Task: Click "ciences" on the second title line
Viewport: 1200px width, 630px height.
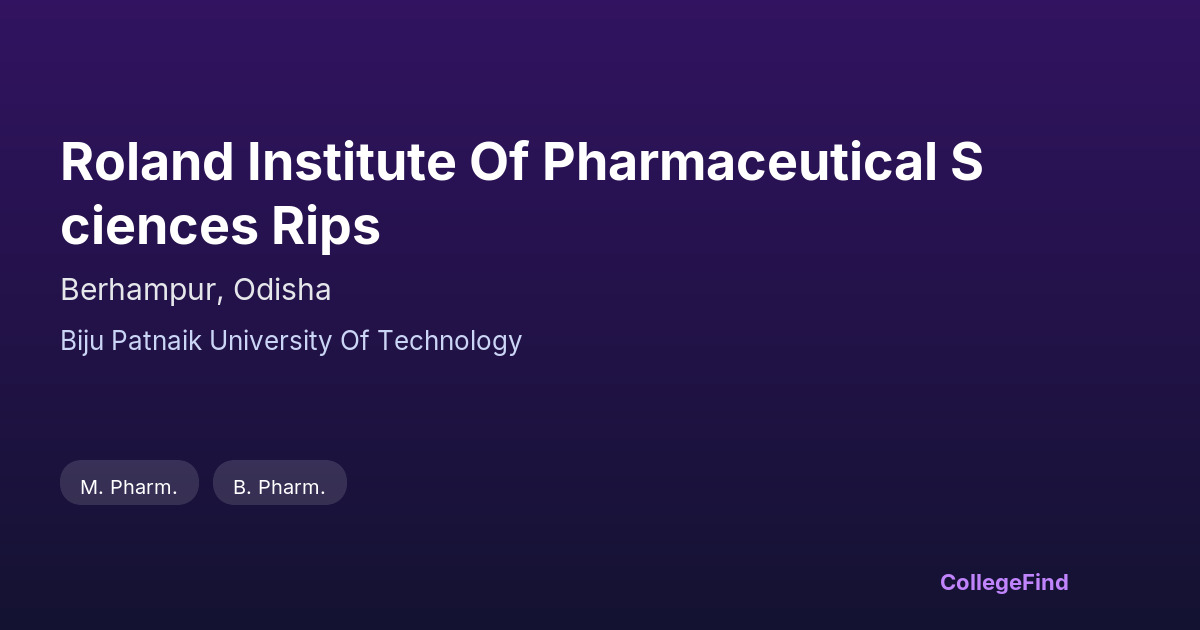Action: (157, 226)
